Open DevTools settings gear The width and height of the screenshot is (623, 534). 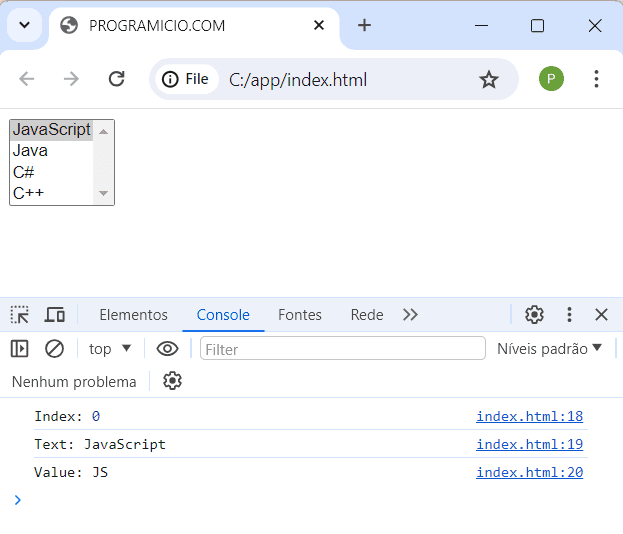coord(534,315)
